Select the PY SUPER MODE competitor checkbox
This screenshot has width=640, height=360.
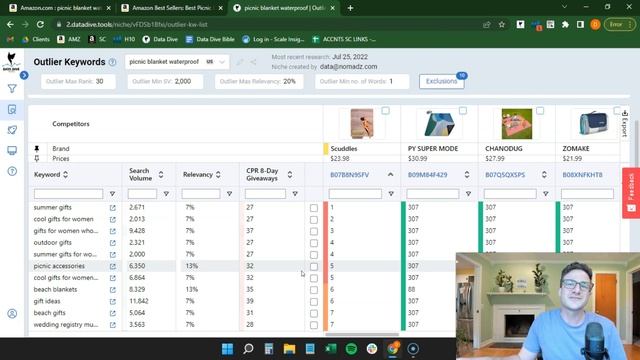(462, 111)
